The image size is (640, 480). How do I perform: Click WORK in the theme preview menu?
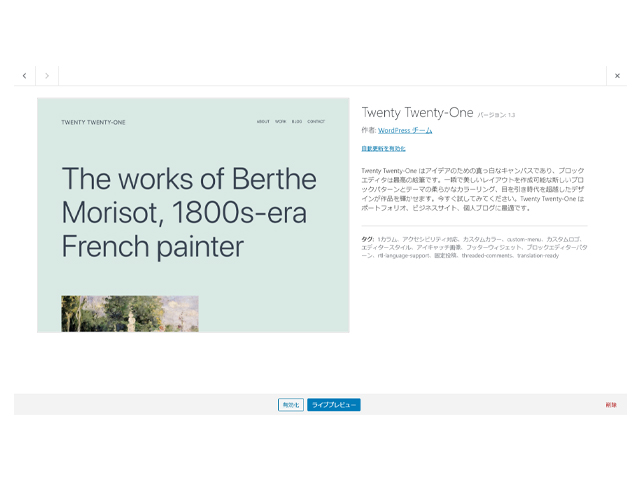pyautogui.click(x=280, y=122)
